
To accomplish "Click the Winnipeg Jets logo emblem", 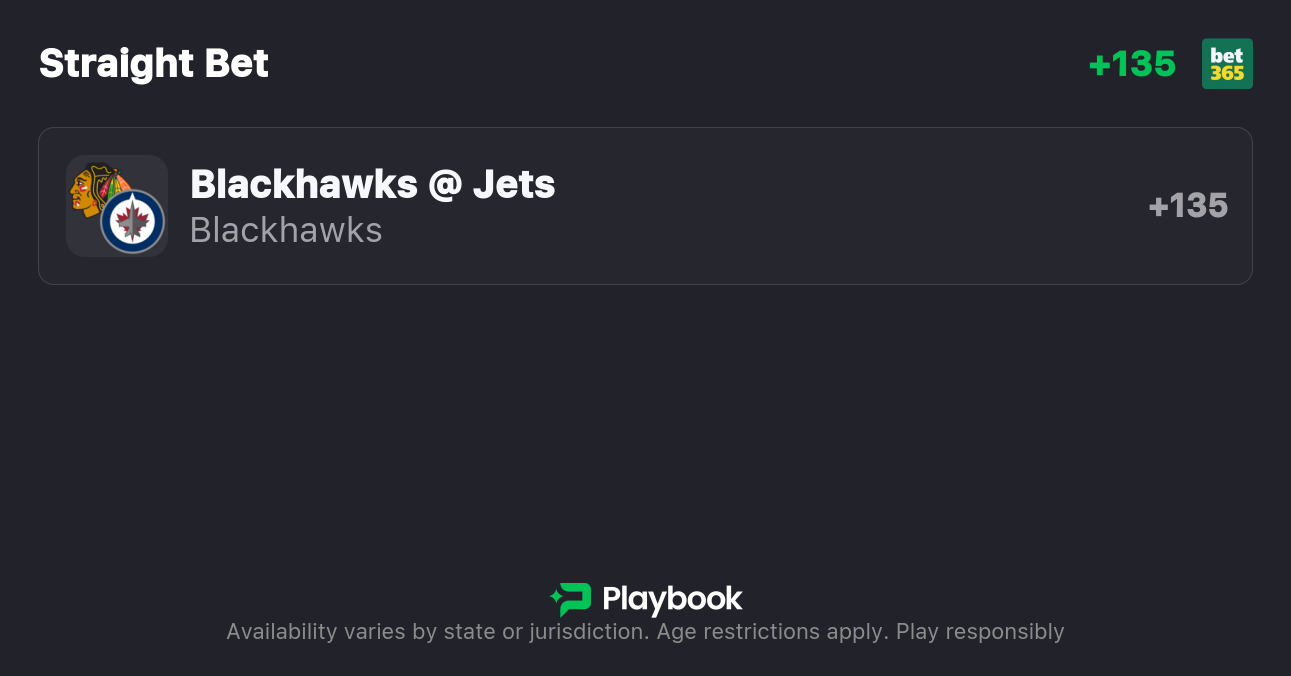I will 130,221.
